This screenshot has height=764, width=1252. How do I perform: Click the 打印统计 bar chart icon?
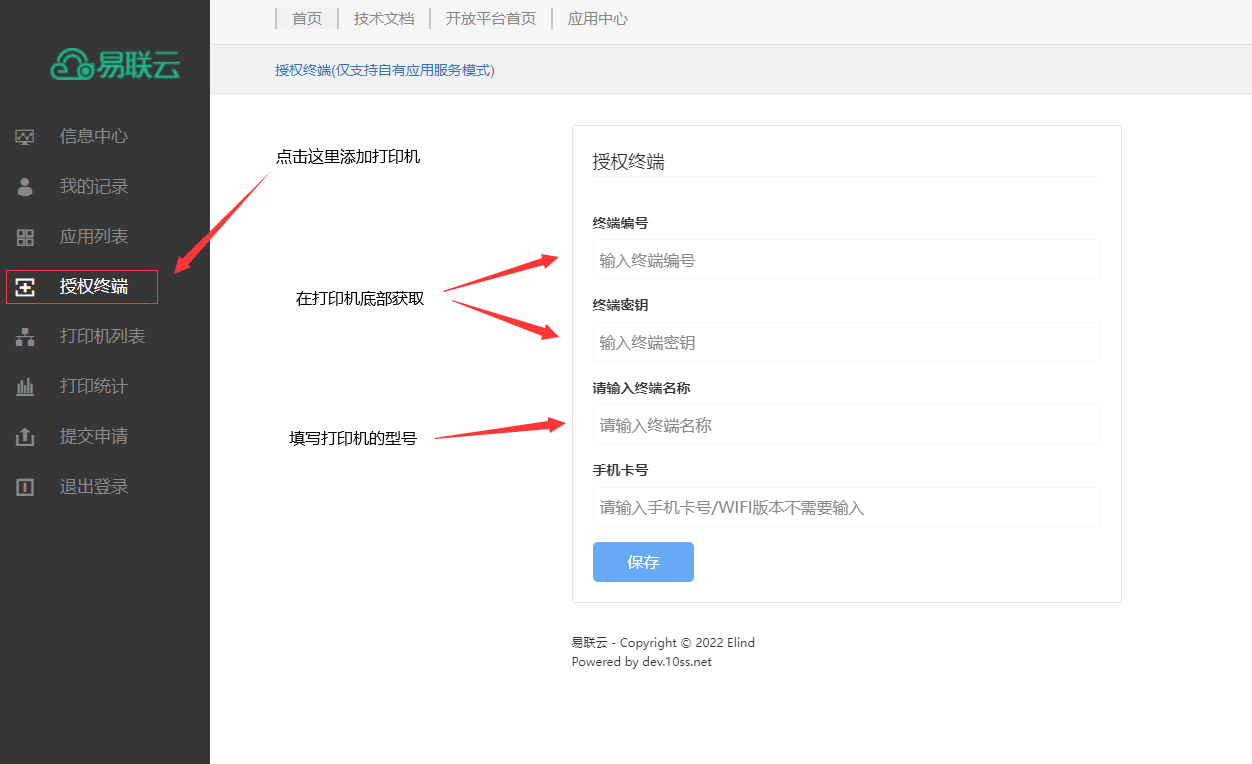[25, 387]
